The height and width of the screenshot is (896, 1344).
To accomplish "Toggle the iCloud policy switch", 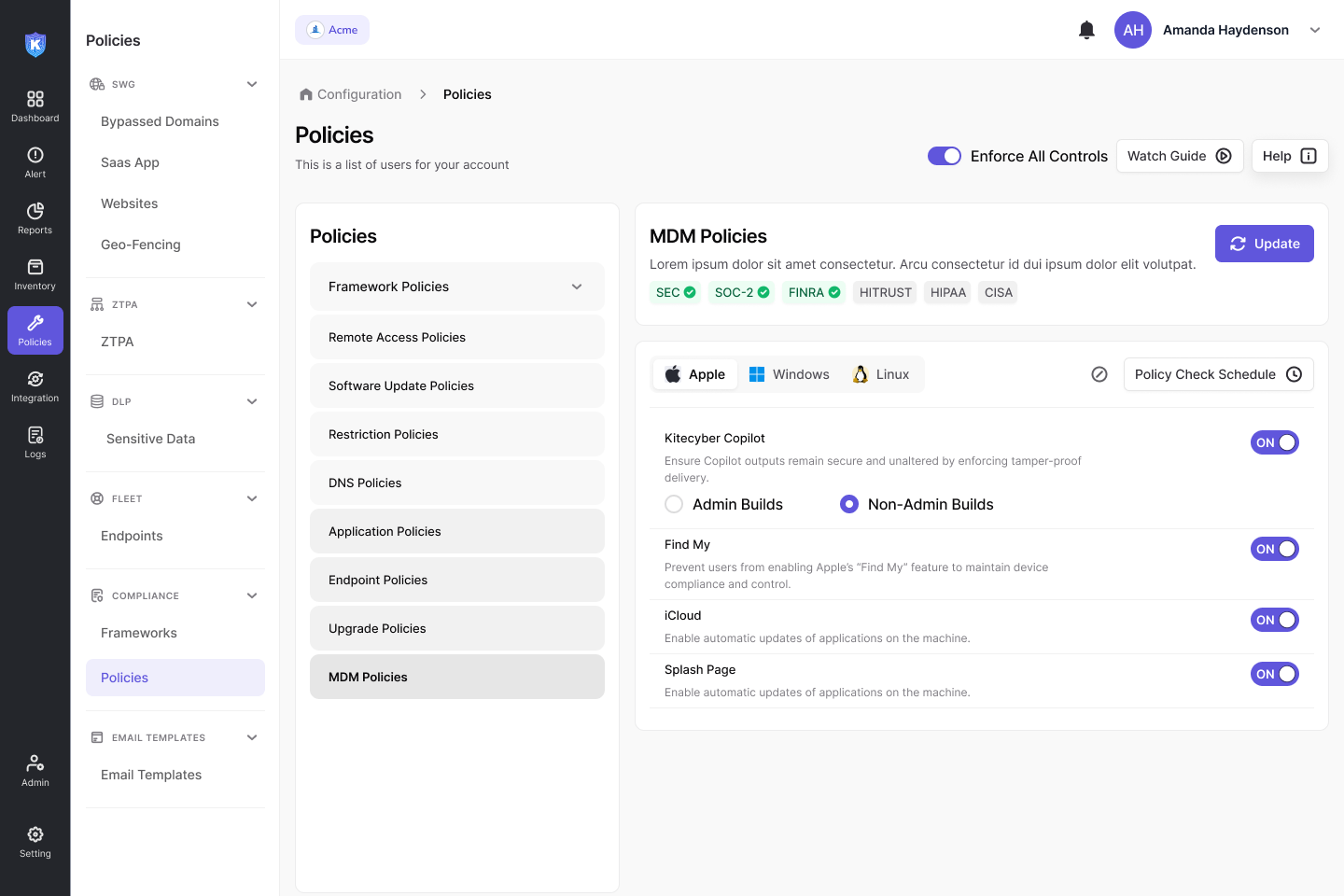I will [x=1274, y=620].
